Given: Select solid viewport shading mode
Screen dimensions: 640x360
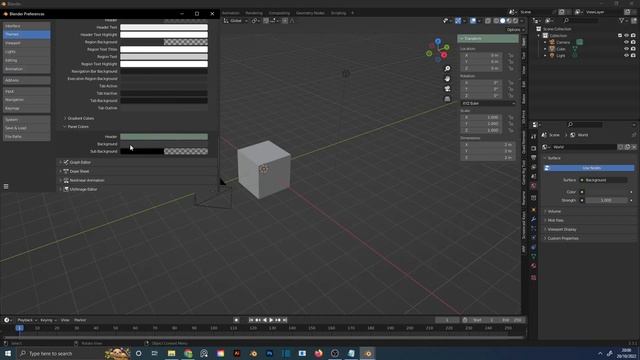Looking at the screenshot, I should (x=502, y=21).
